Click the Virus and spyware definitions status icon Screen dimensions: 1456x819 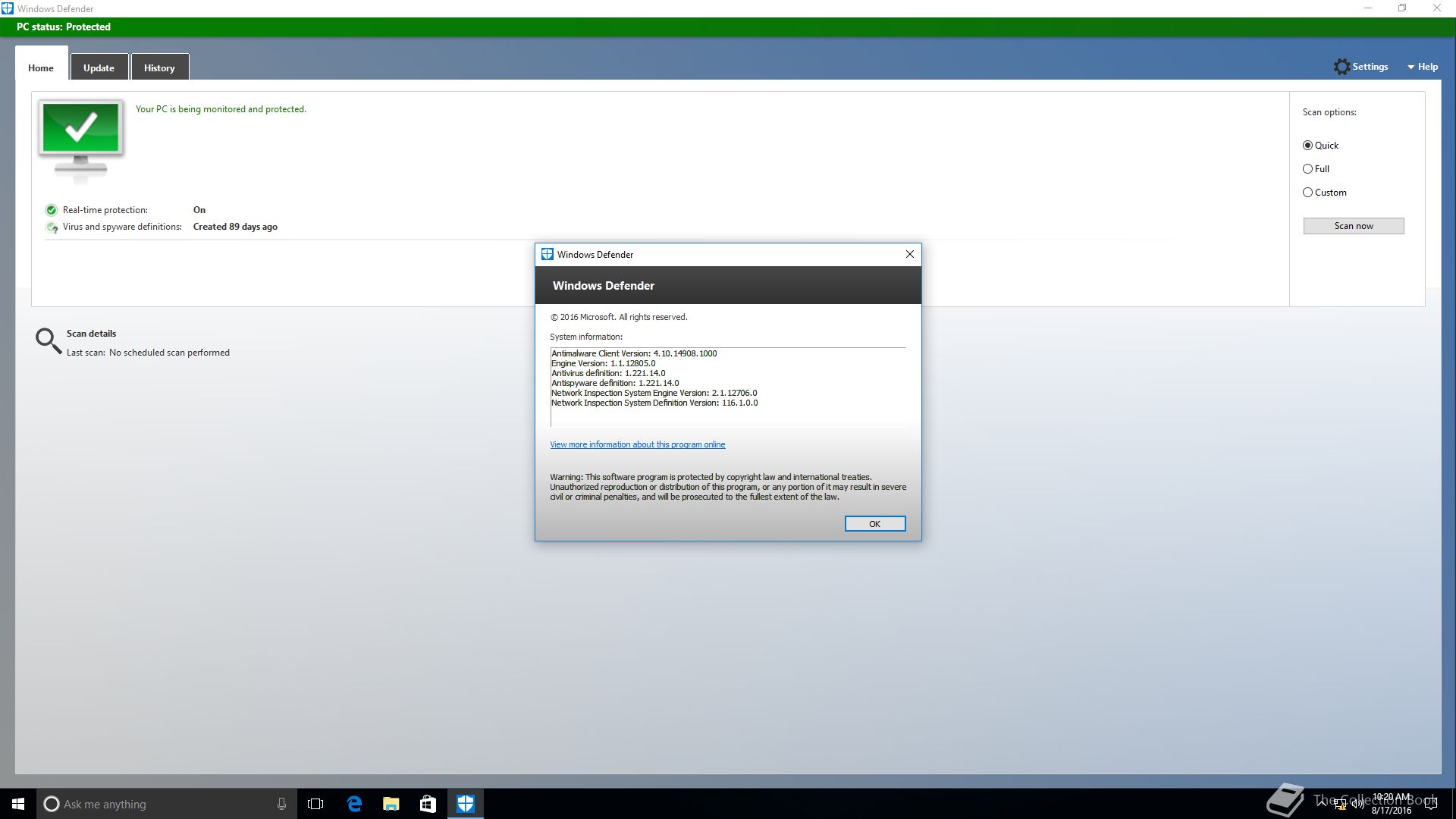click(x=52, y=227)
